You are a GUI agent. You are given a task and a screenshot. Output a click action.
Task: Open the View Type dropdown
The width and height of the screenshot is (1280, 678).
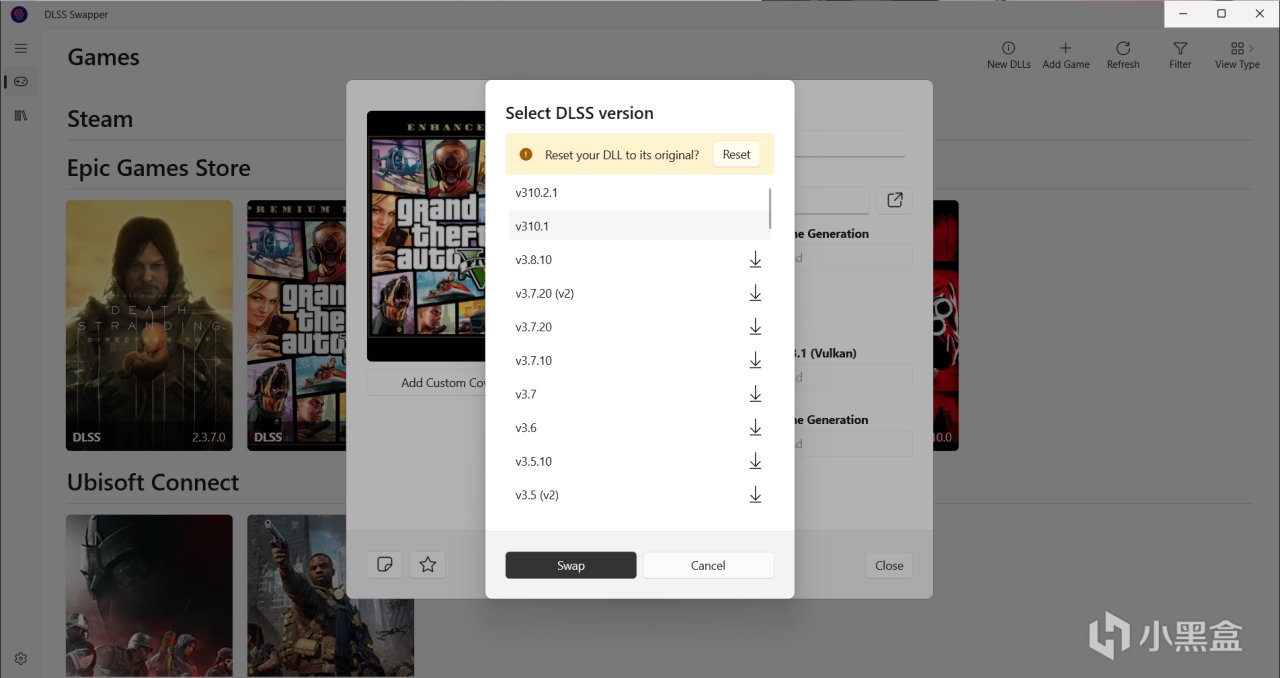[x=1237, y=55]
